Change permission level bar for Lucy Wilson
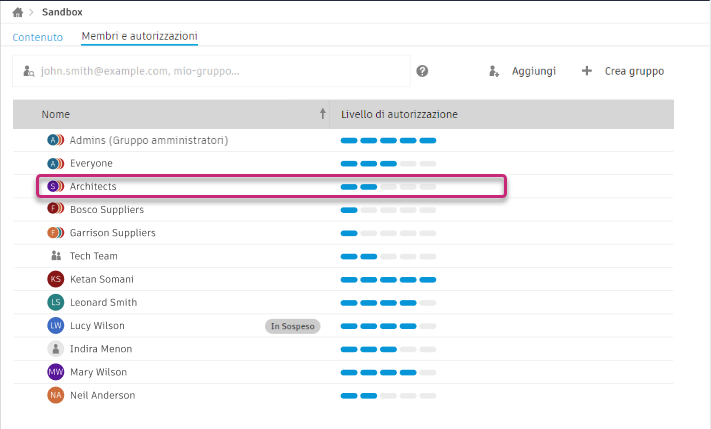This screenshot has height=429, width=711. 388,326
